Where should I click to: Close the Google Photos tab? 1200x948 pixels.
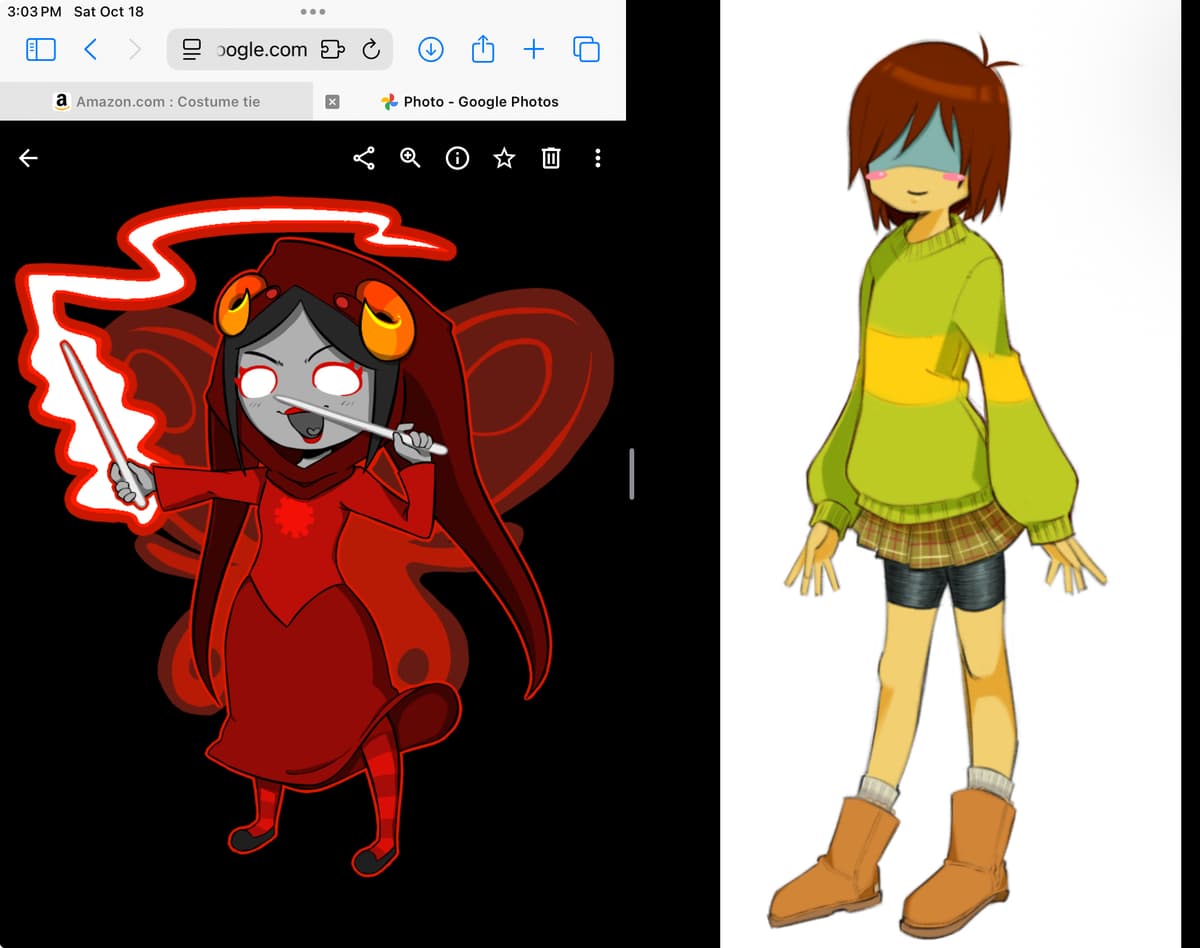[333, 101]
